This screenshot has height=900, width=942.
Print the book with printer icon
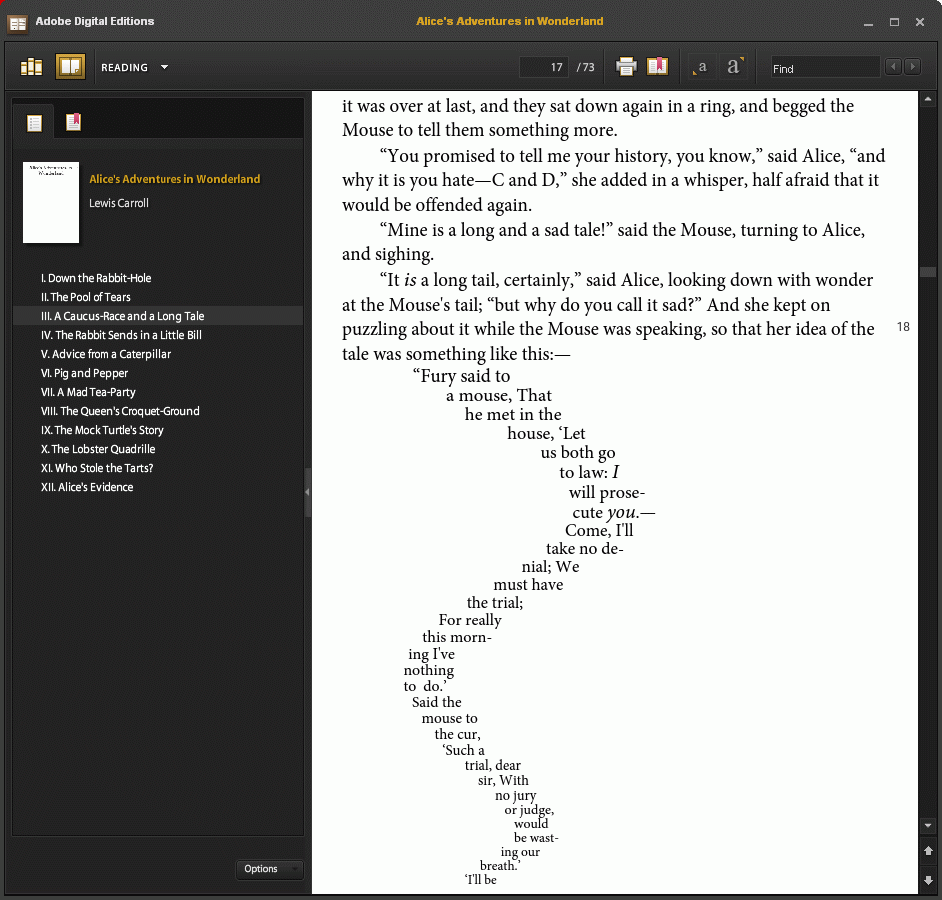[626, 66]
